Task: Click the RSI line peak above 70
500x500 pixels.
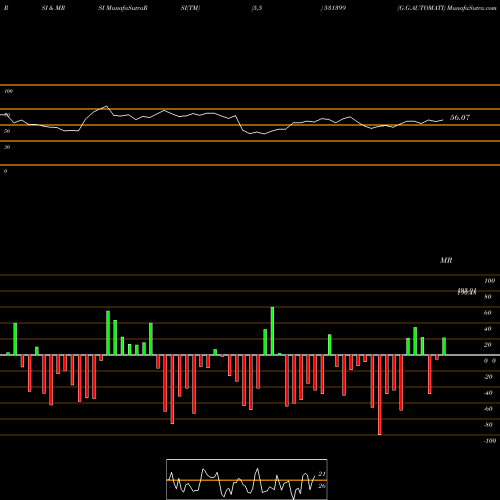Action: [106, 106]
